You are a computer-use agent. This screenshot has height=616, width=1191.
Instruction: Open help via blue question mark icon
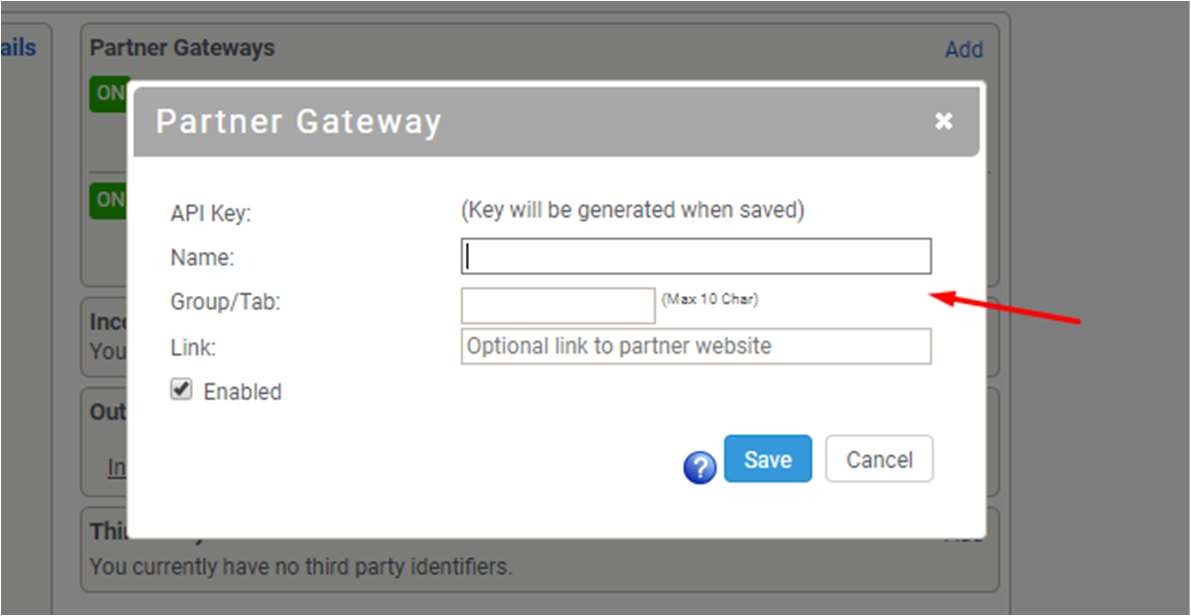(700, 467)
